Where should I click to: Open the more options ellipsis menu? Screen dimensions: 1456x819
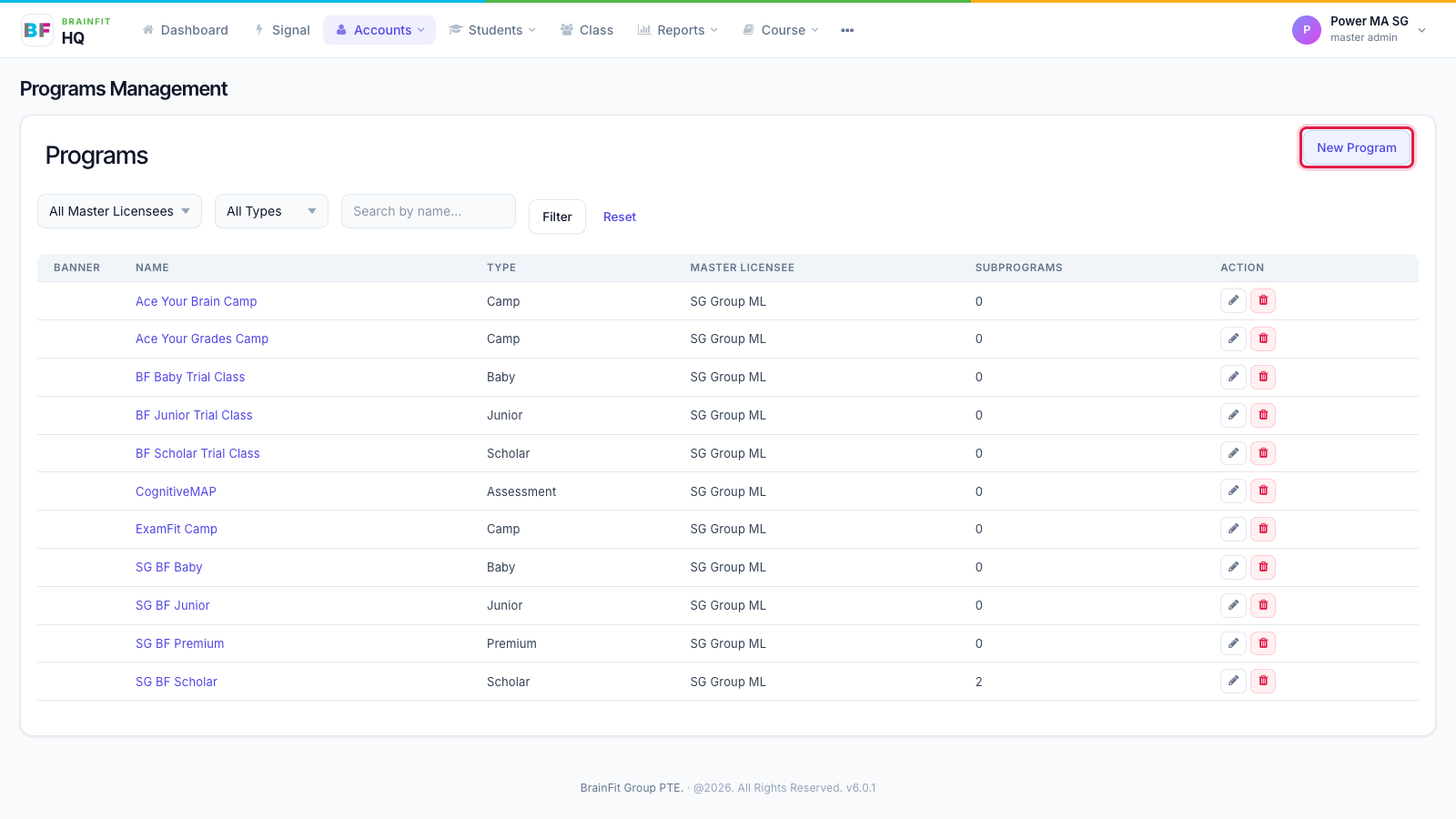[847, 30]
